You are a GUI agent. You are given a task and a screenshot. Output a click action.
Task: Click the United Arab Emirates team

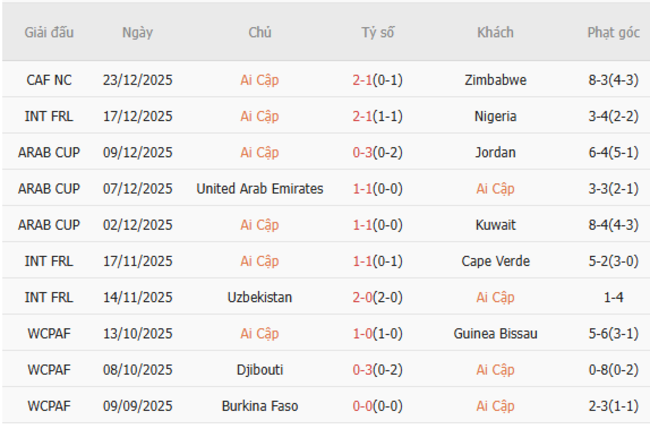(x=260, y=188)
